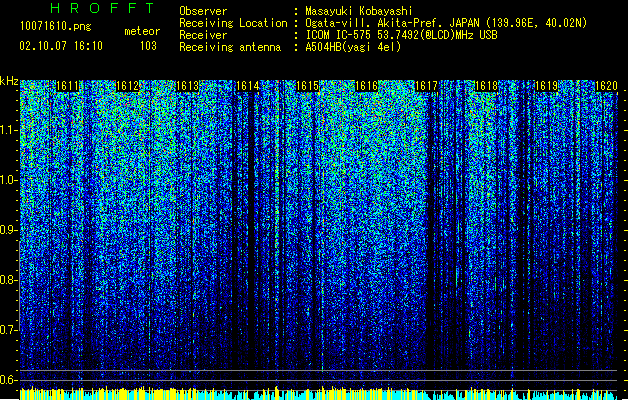Click the Receiver label
This screenshot has height=400, width=629.
coord(203,35)
